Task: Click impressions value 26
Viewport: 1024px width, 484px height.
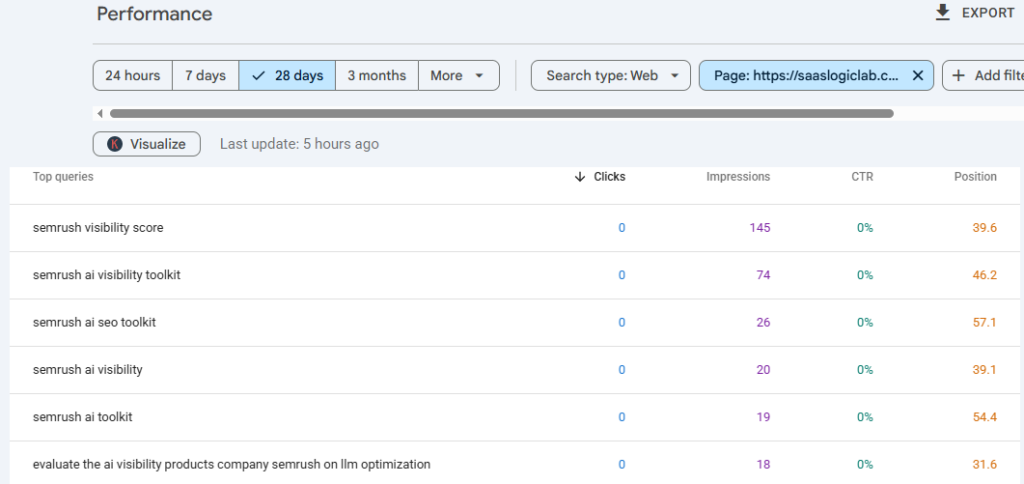Action: (763, 322)
